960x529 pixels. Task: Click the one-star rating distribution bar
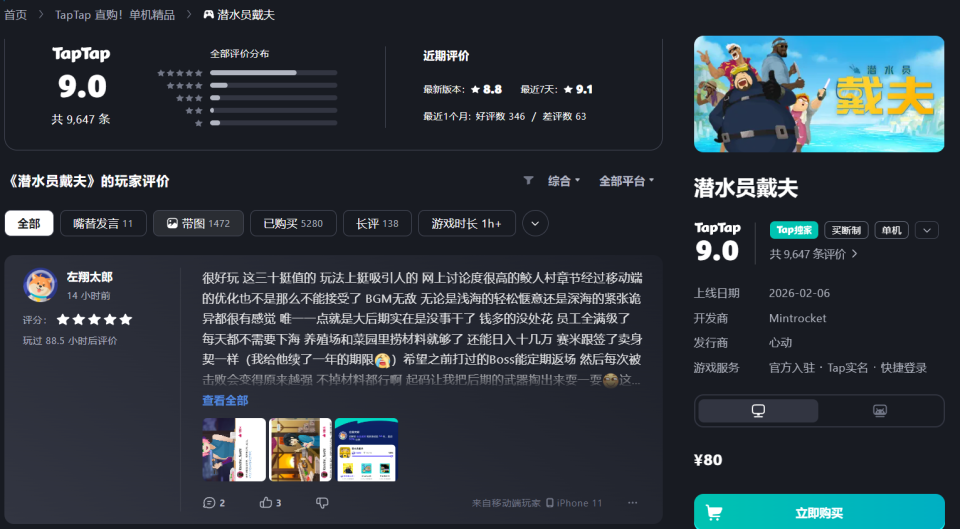tap(274, 123)
